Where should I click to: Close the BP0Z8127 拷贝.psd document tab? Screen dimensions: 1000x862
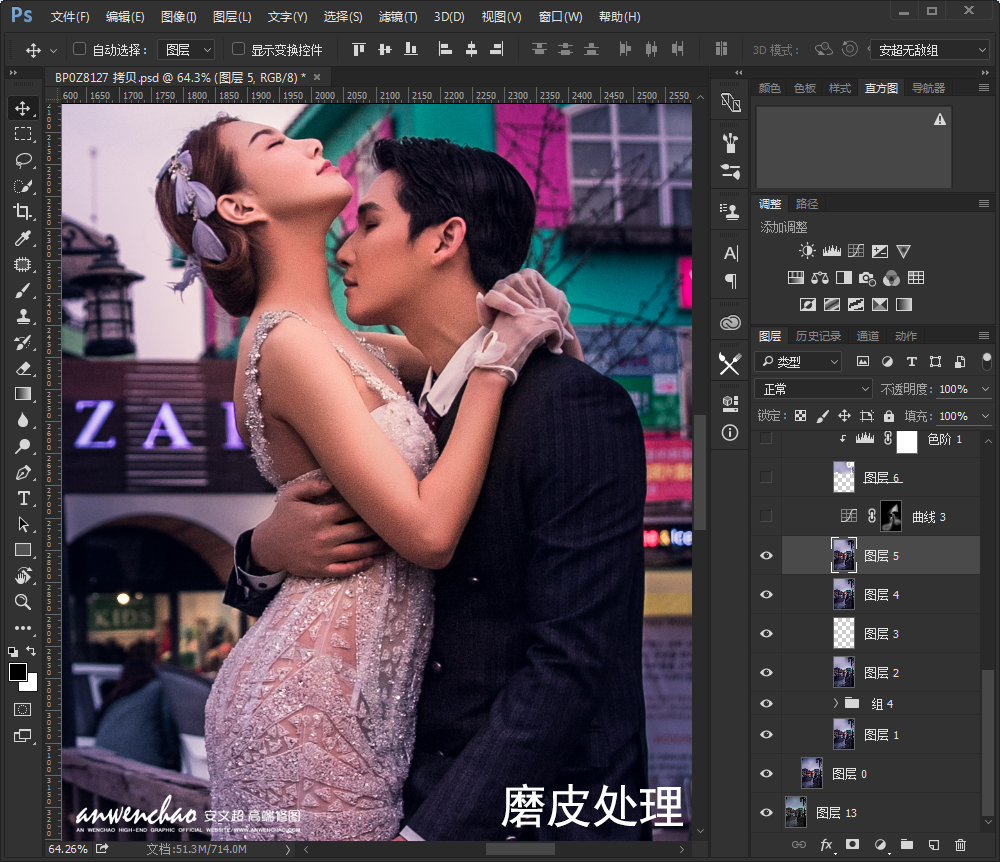(x=317, y=77)
